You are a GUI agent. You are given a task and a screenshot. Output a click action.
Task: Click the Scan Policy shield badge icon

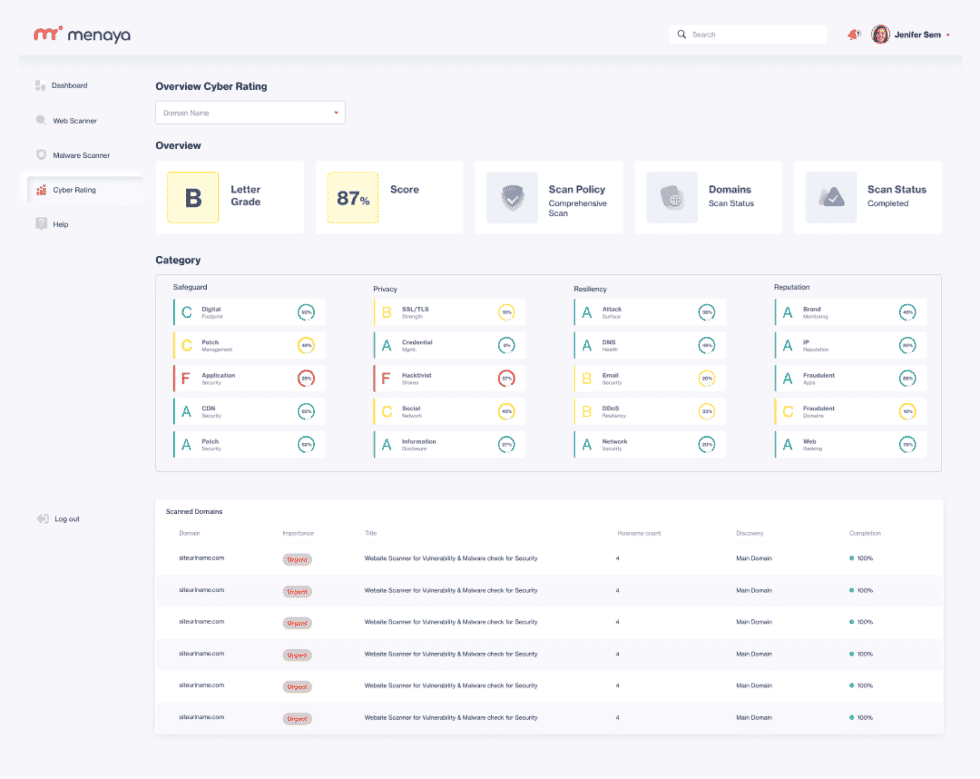[510, 197]
